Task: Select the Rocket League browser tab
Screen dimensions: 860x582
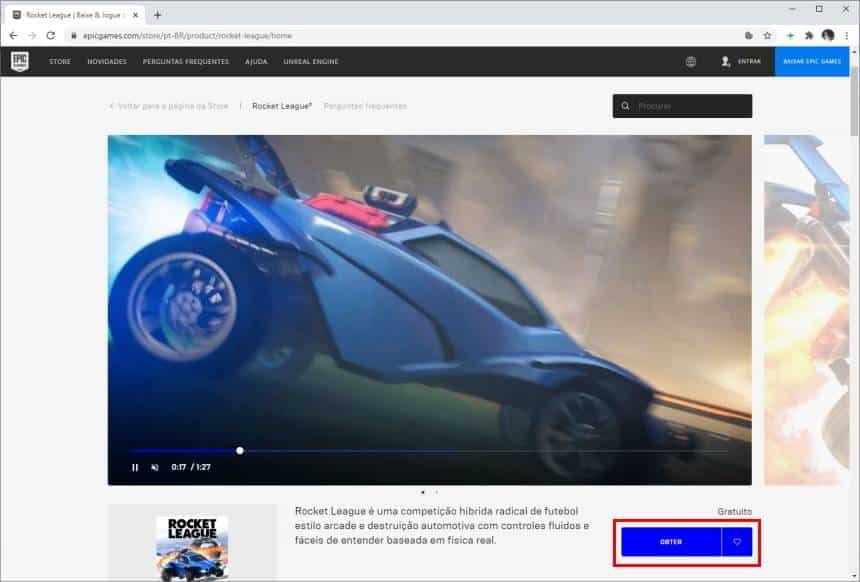Action: click(x=75, y=15)
